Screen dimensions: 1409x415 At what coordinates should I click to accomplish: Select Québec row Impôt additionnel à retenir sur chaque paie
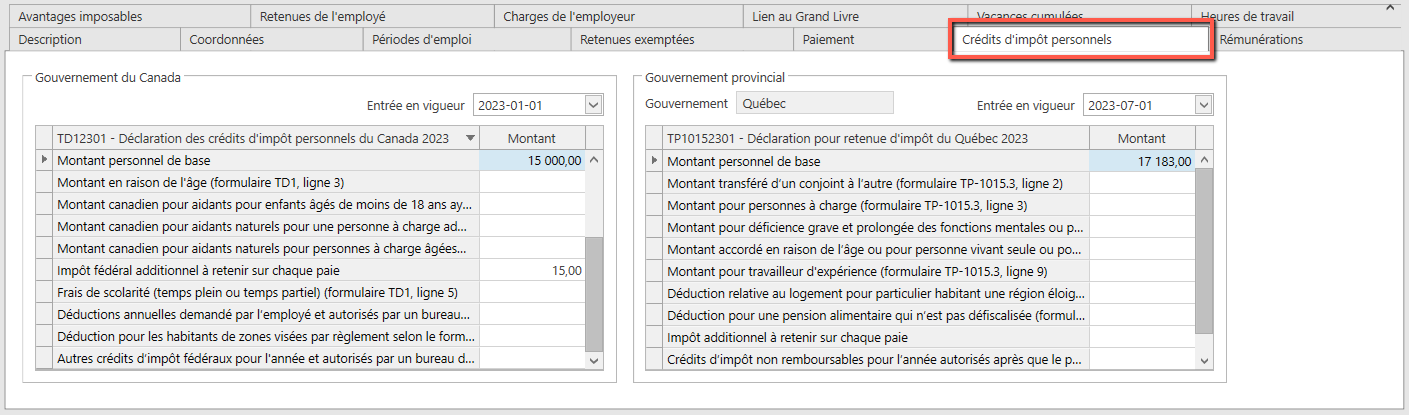876,336
